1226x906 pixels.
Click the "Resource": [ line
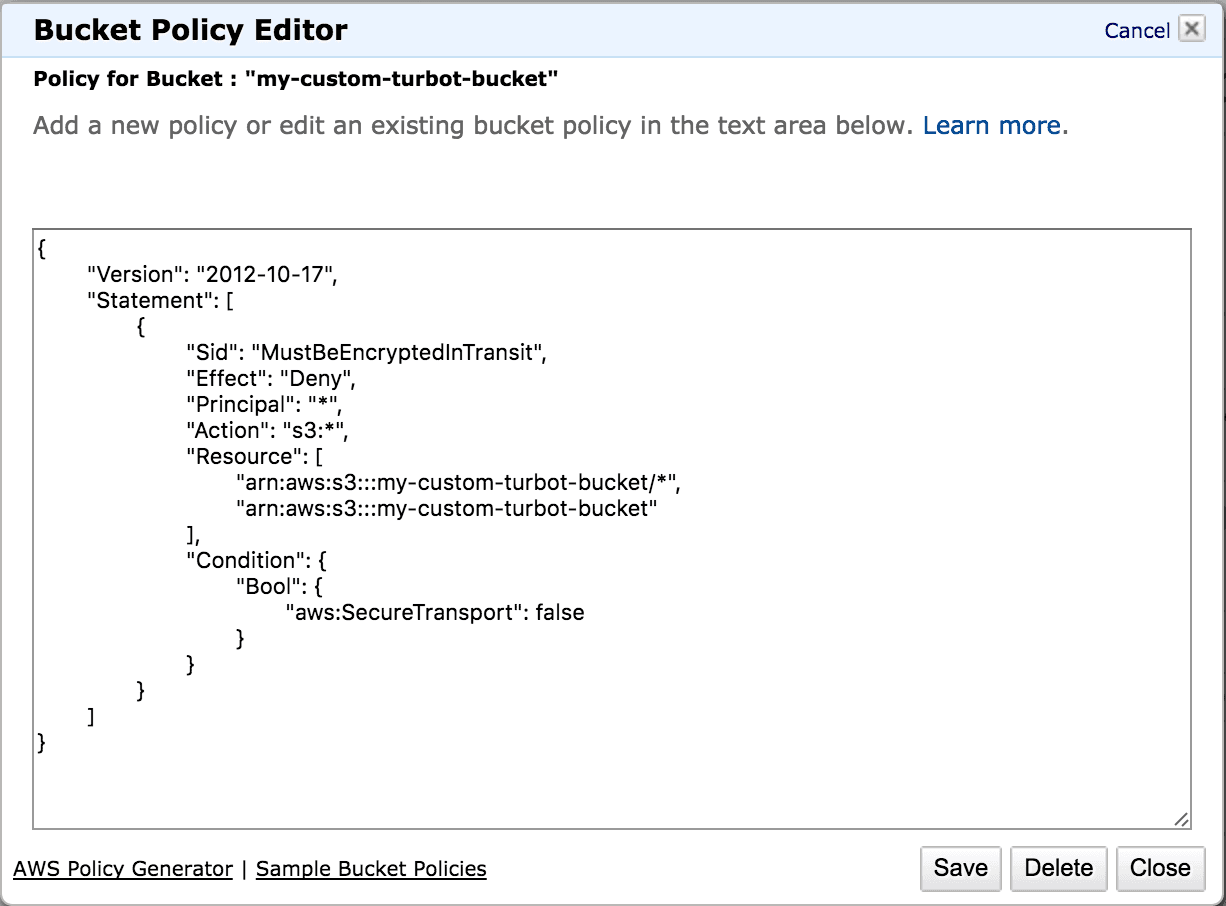255,456
